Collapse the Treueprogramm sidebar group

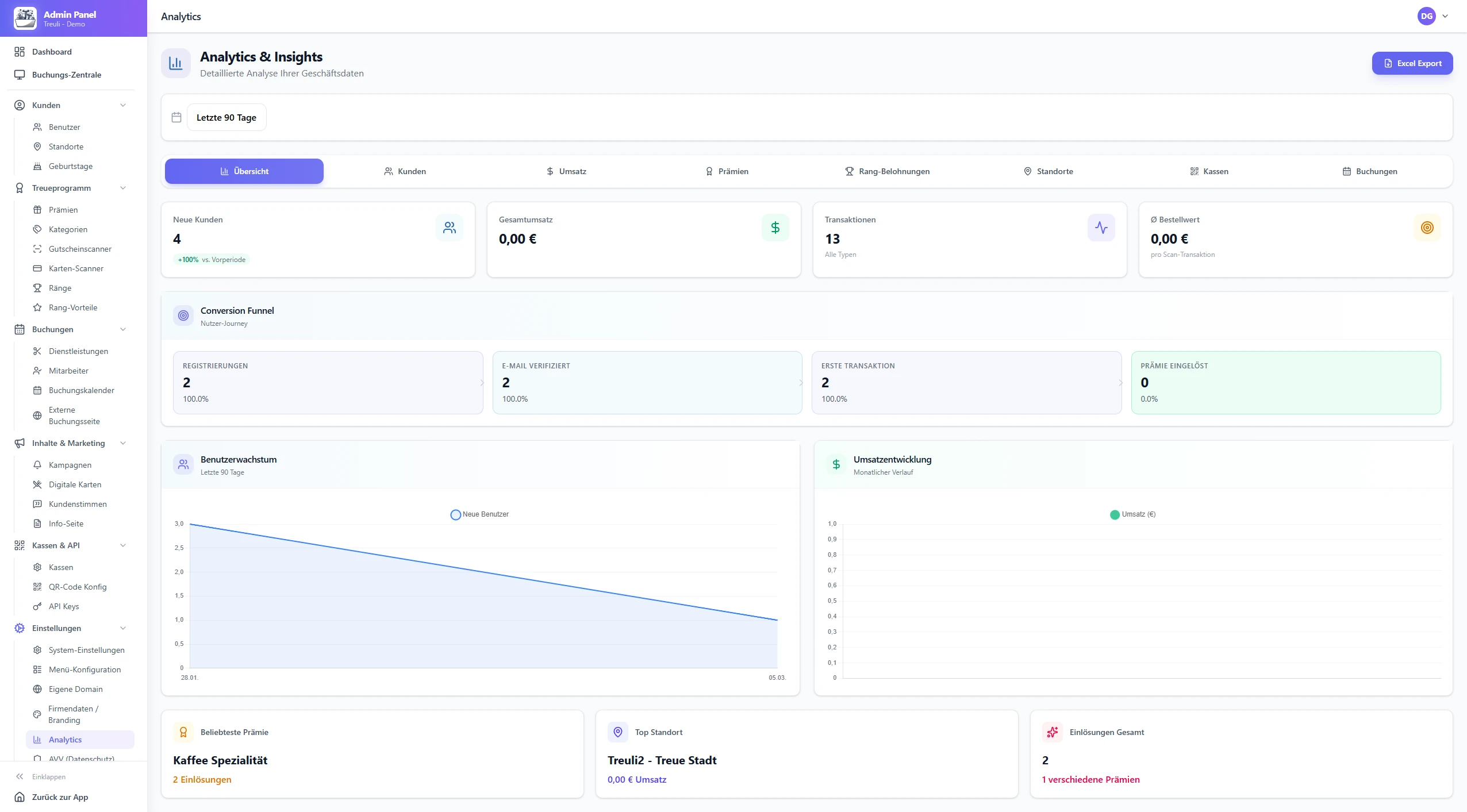[122, 188]
